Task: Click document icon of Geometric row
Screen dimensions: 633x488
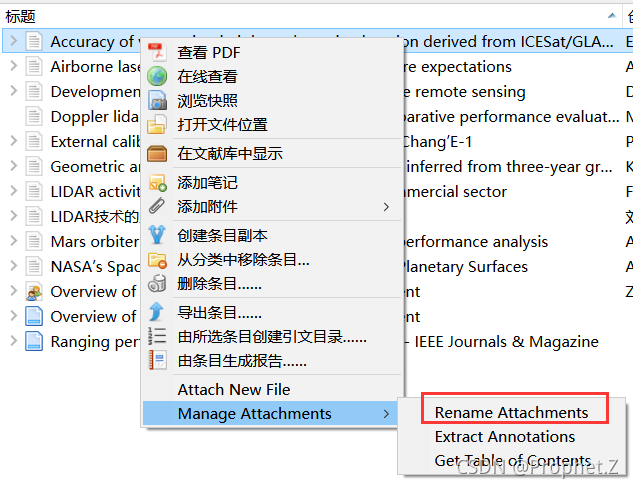Action: coord(34,166)
